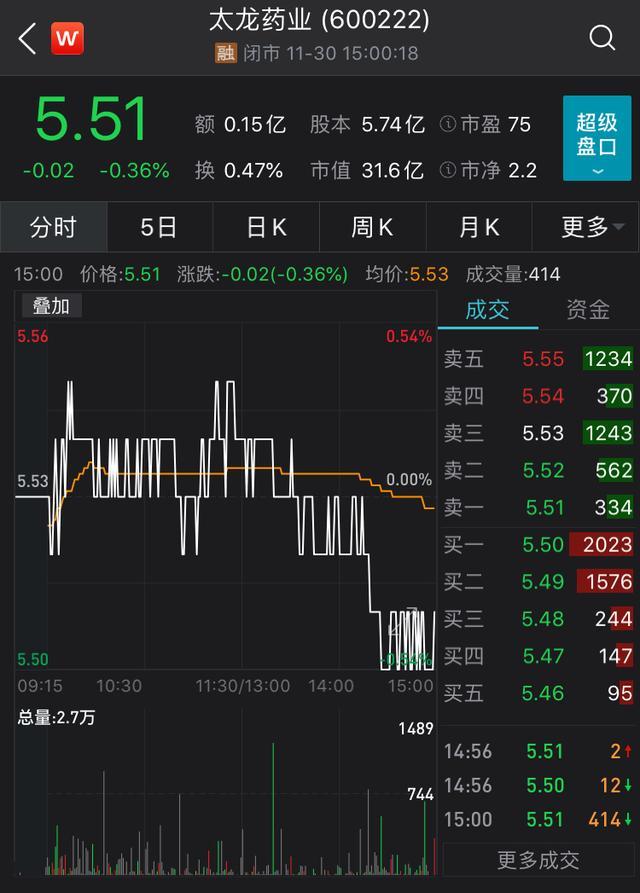Tap the 5.50 lower price axis label
The height and width of the screenshot is (893, 640).
point(32,659)
